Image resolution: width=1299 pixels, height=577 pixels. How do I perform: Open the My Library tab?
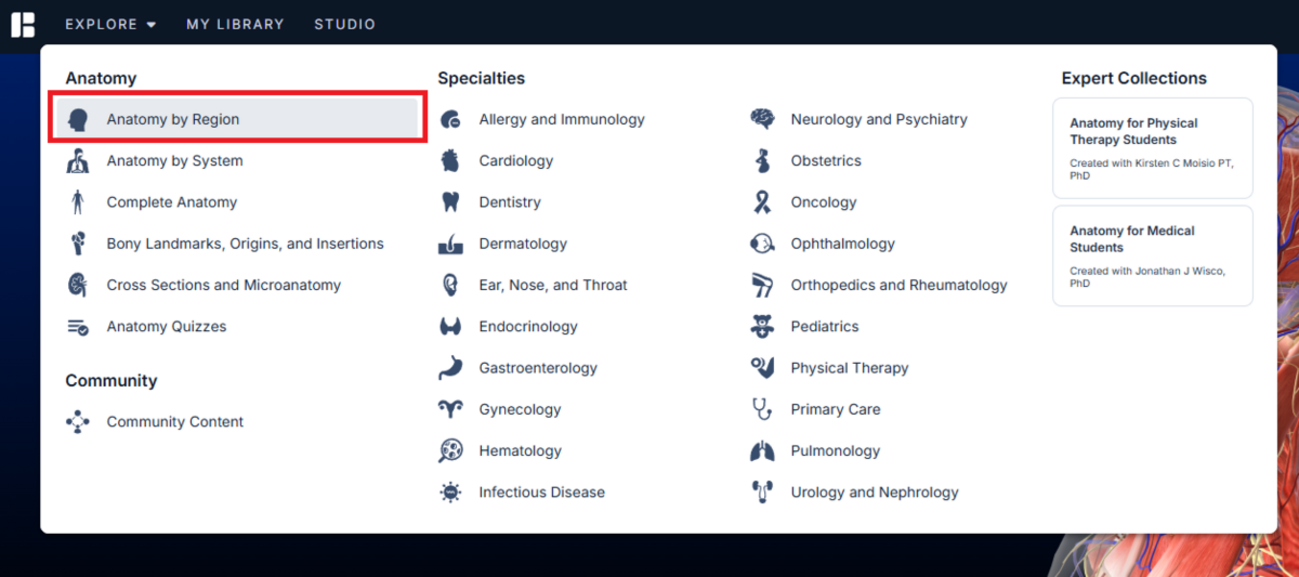pos(235,24)
